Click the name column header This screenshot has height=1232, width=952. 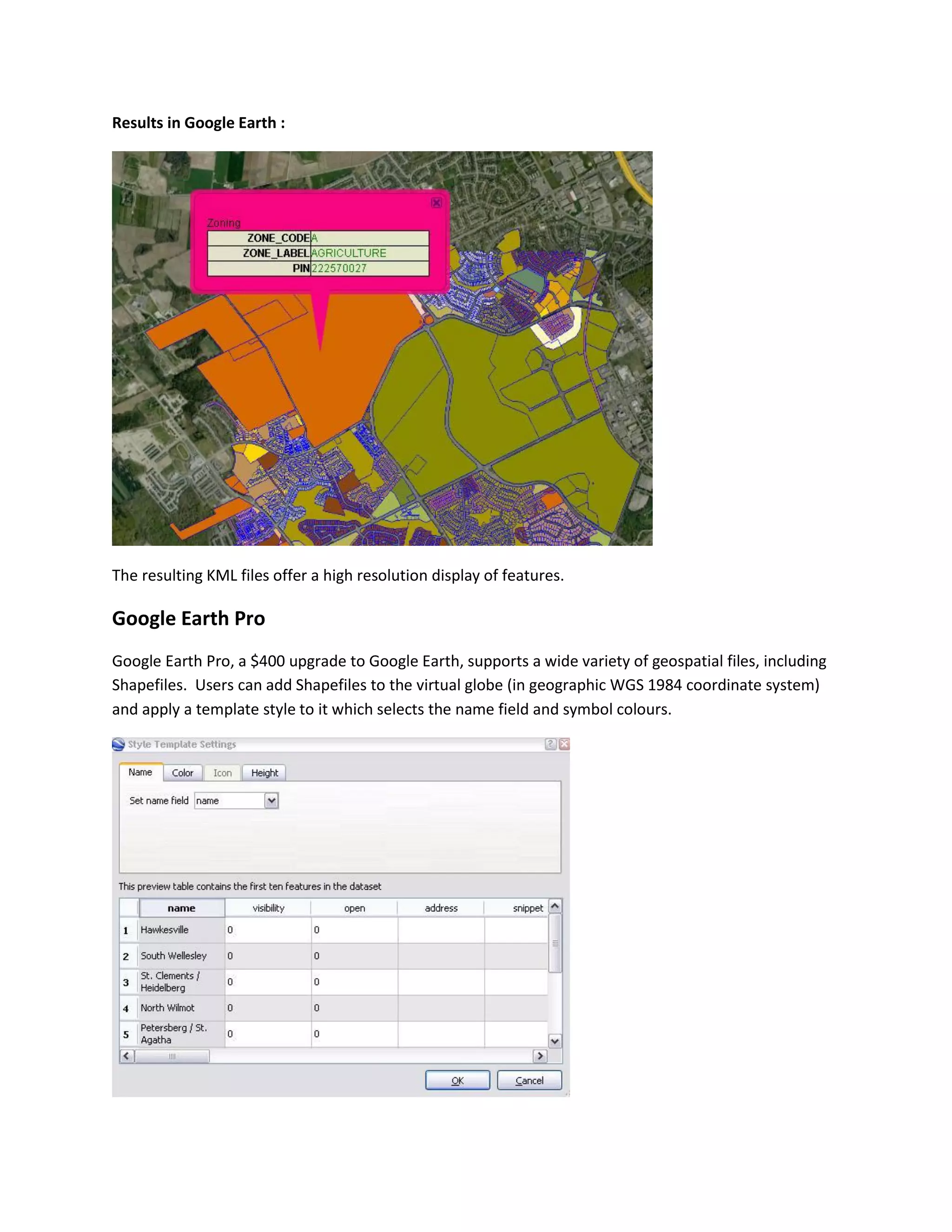182,908
